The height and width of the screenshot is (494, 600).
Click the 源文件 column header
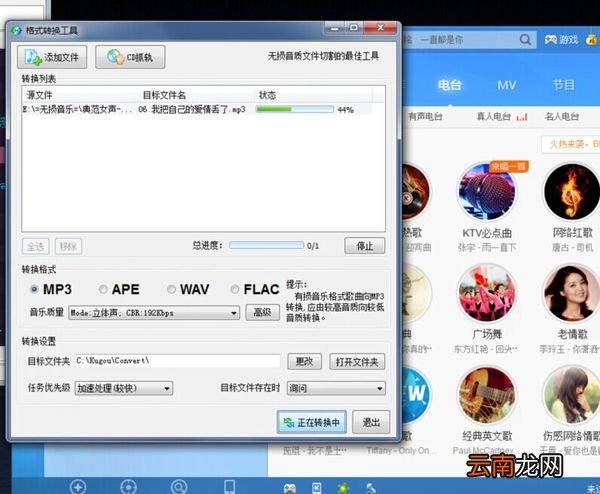click(x=80, y=95)
